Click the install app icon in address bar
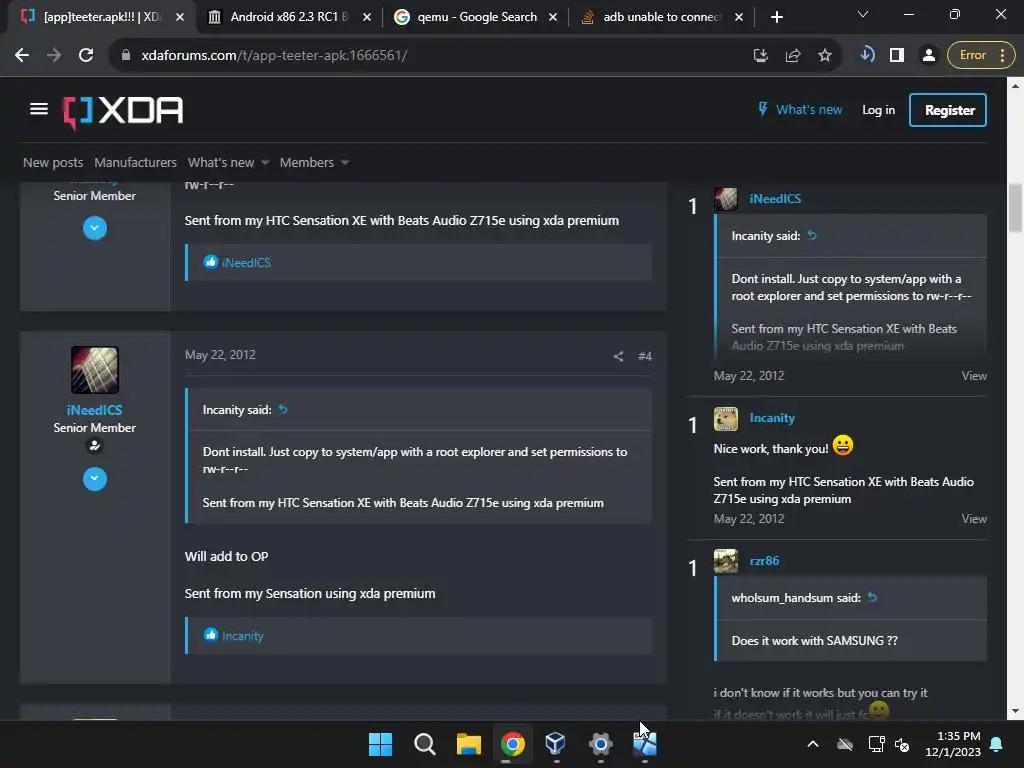This screenshot has width=1024, height=768. [761, 56]
